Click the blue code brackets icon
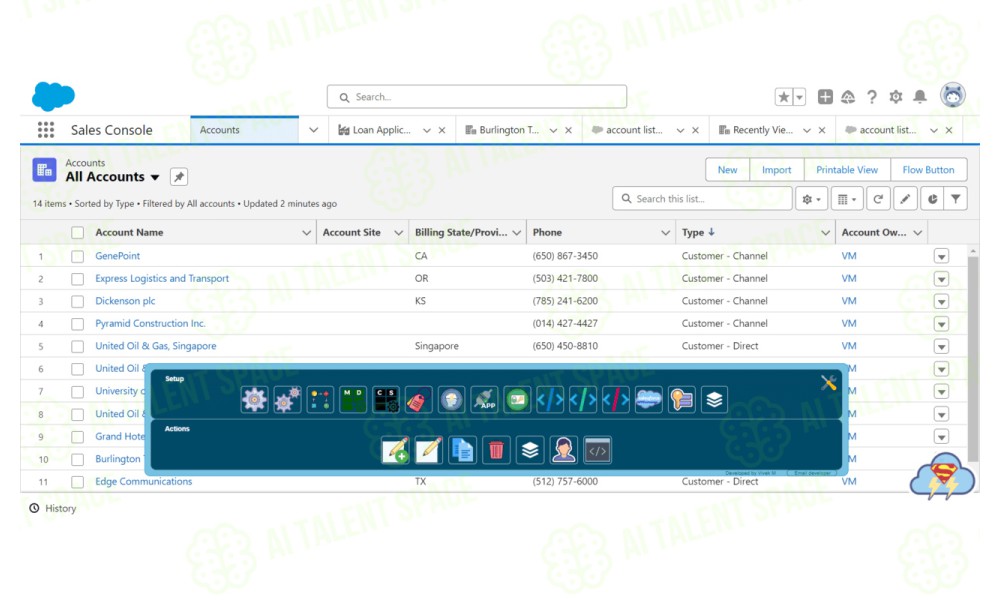 point(550,400)
